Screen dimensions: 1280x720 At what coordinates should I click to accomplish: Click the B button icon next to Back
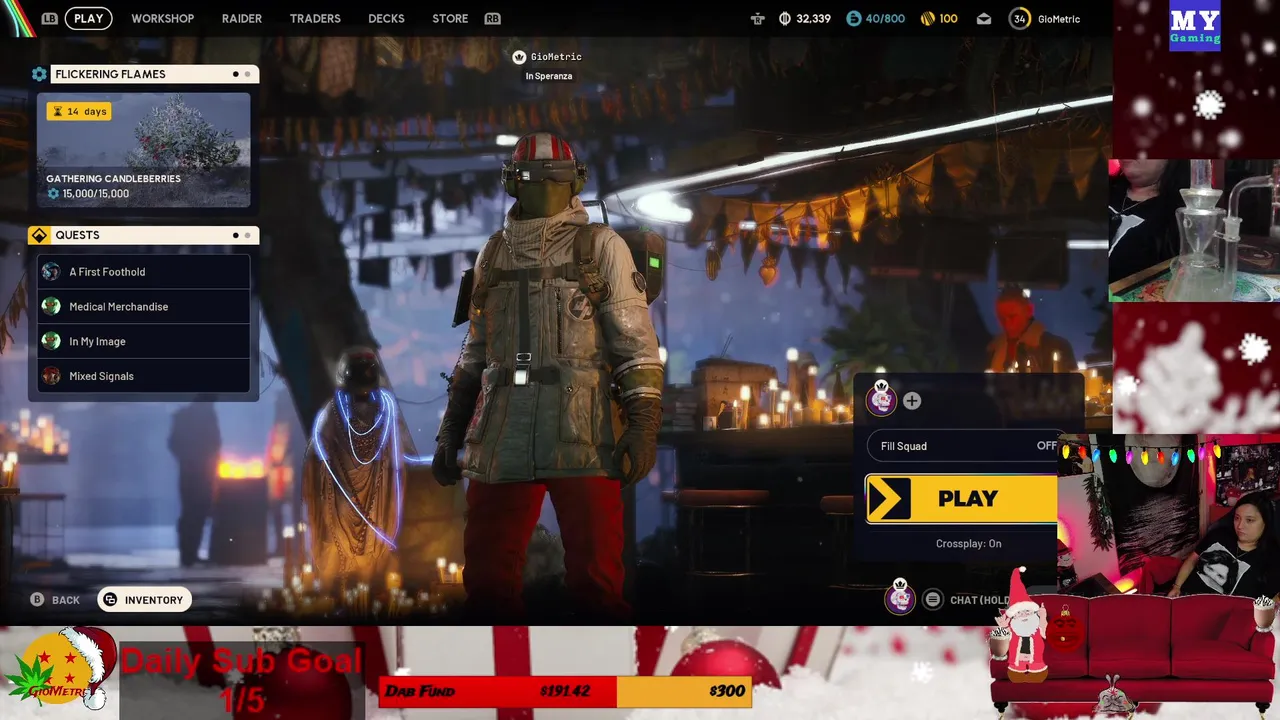coord(37,600)
